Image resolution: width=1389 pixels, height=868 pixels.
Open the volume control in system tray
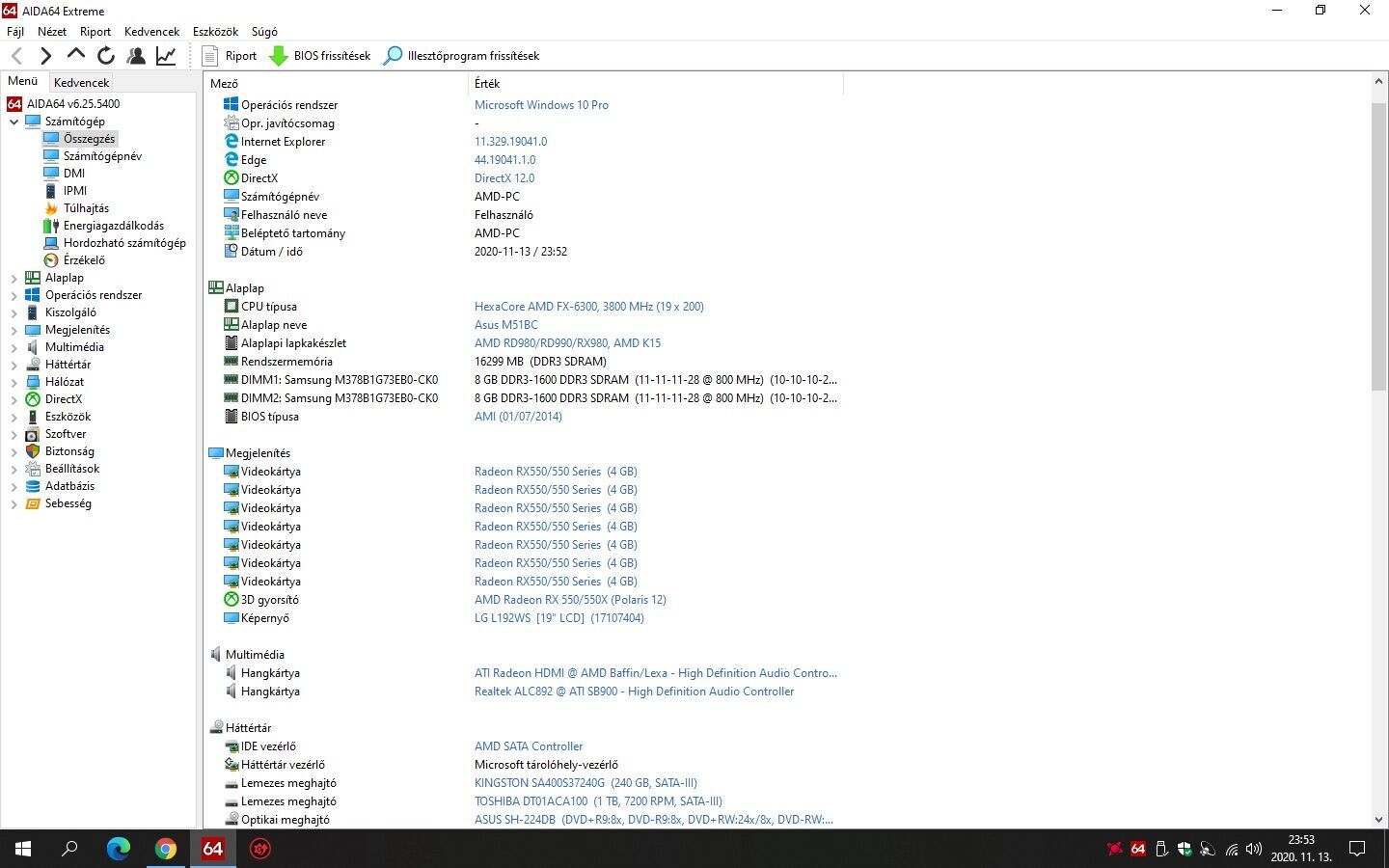(x=1253, y=849)
